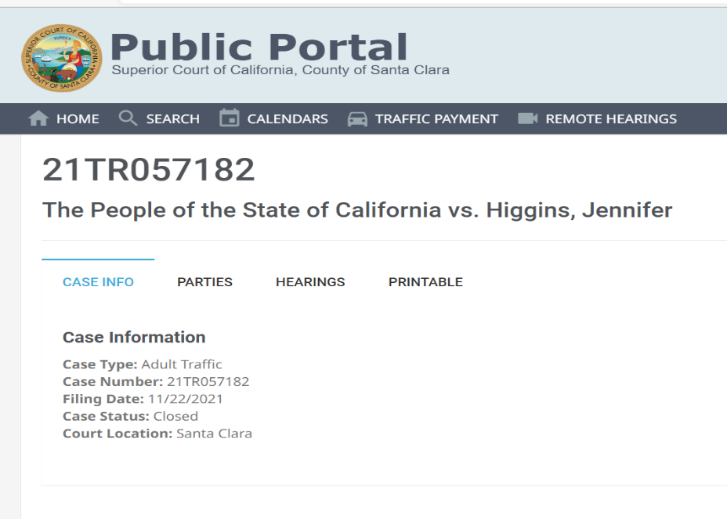Switch to the CASE INFO tab
Image resolution: width=727 pixels, height=519 pixels.
(x=98, y=282)
